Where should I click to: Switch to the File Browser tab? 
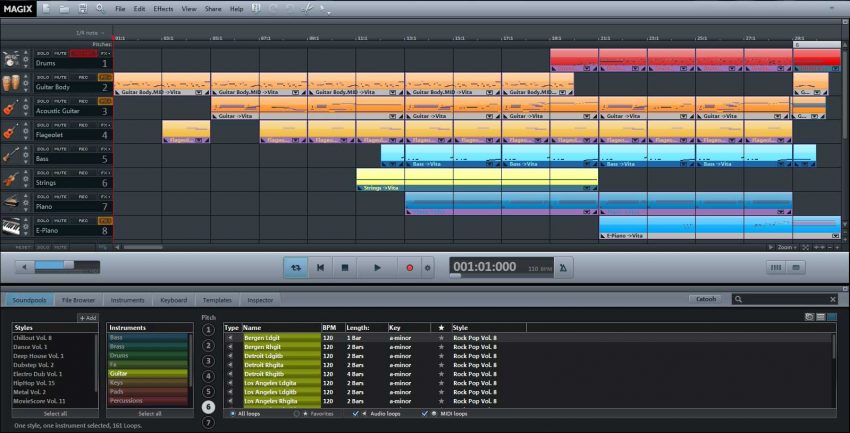[x=79, y=300]
